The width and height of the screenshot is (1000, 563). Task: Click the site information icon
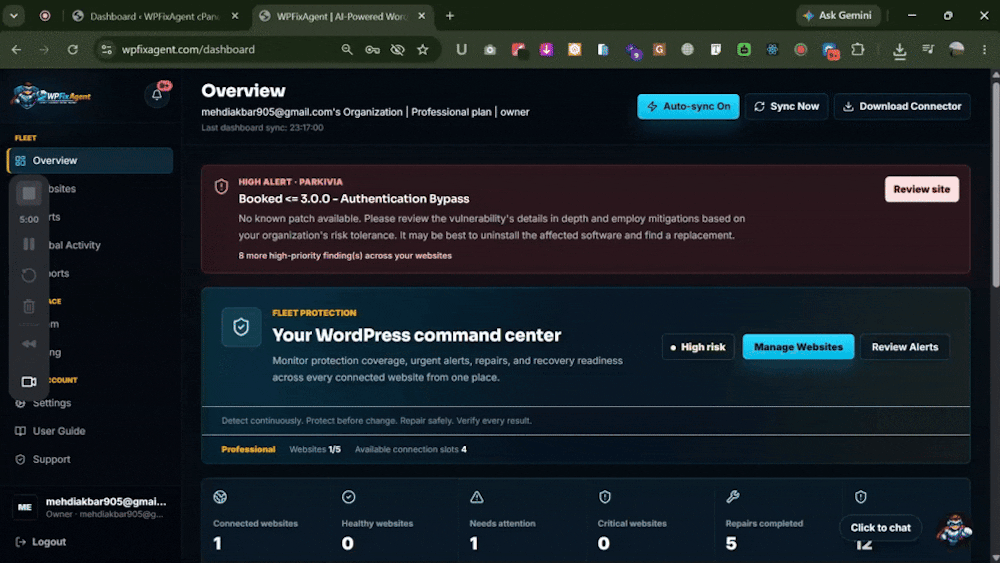107,50
